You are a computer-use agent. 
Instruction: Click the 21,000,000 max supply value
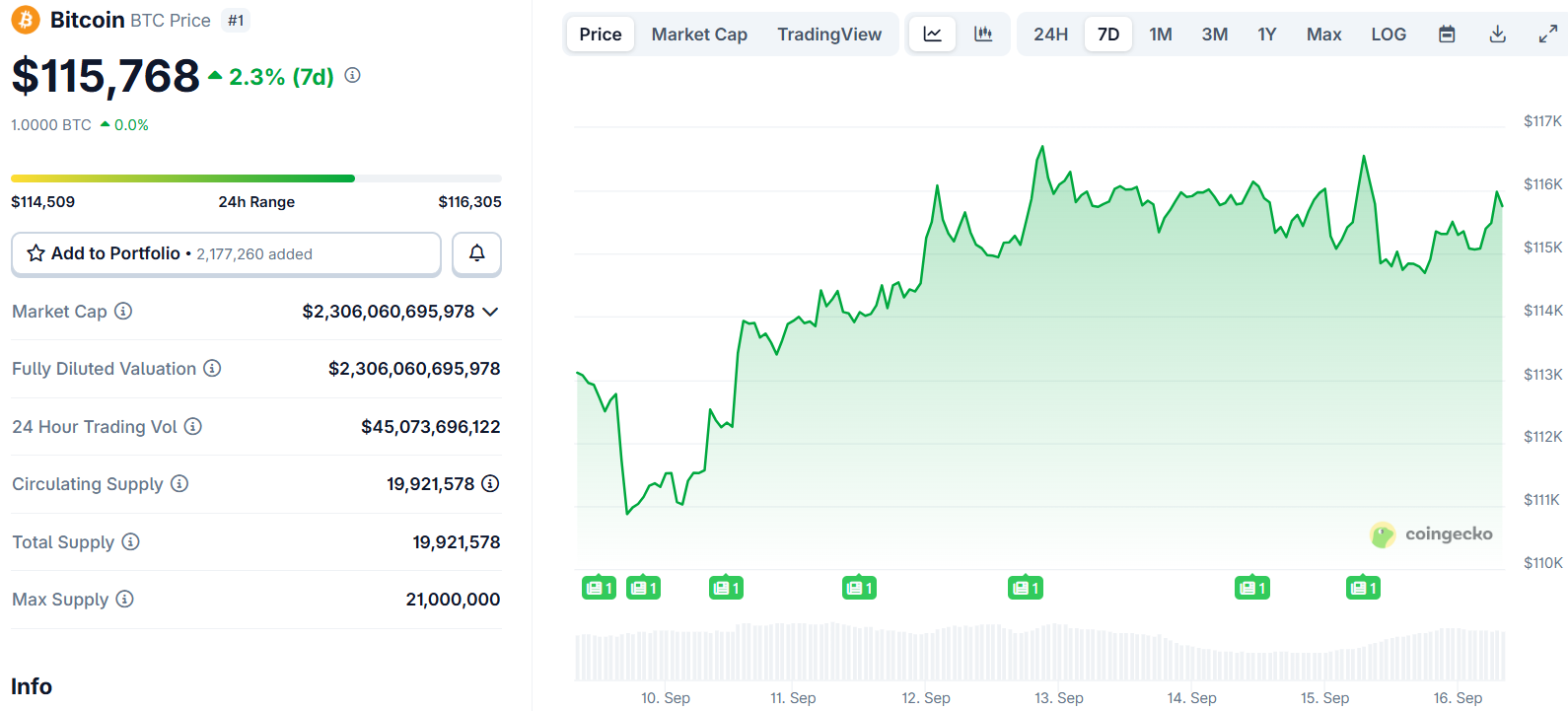[x=454, y=600]
